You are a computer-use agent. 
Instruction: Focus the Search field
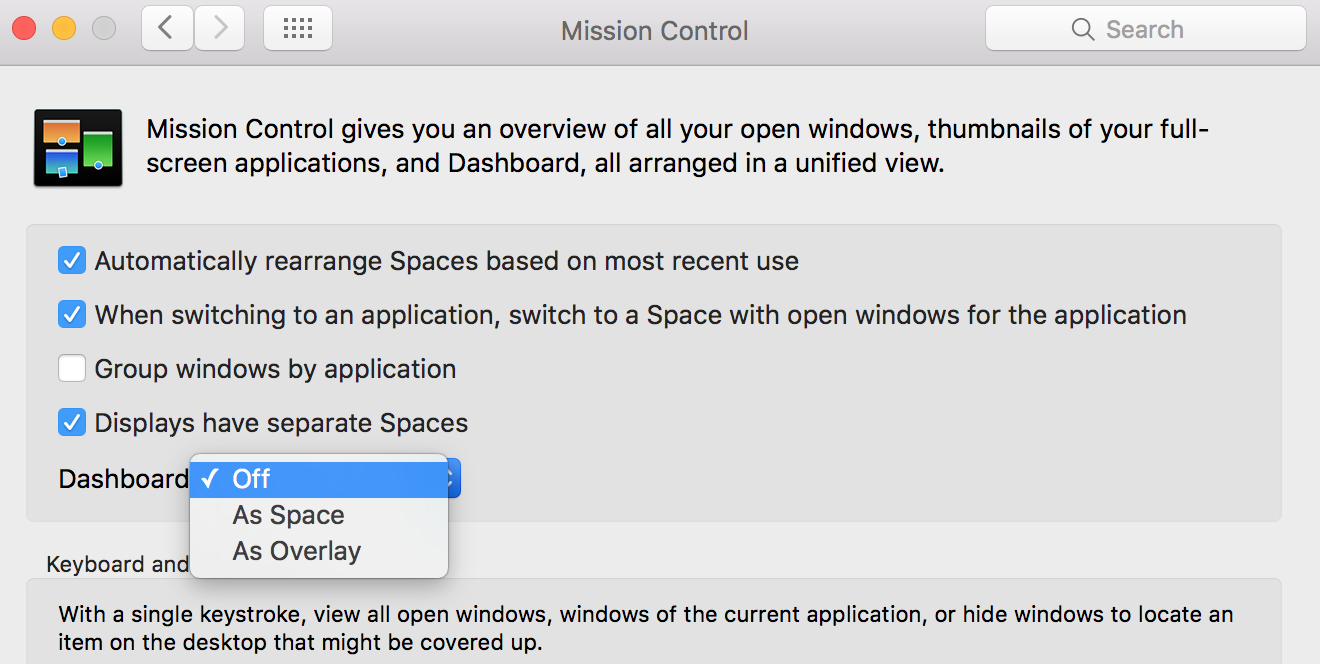1146,29
